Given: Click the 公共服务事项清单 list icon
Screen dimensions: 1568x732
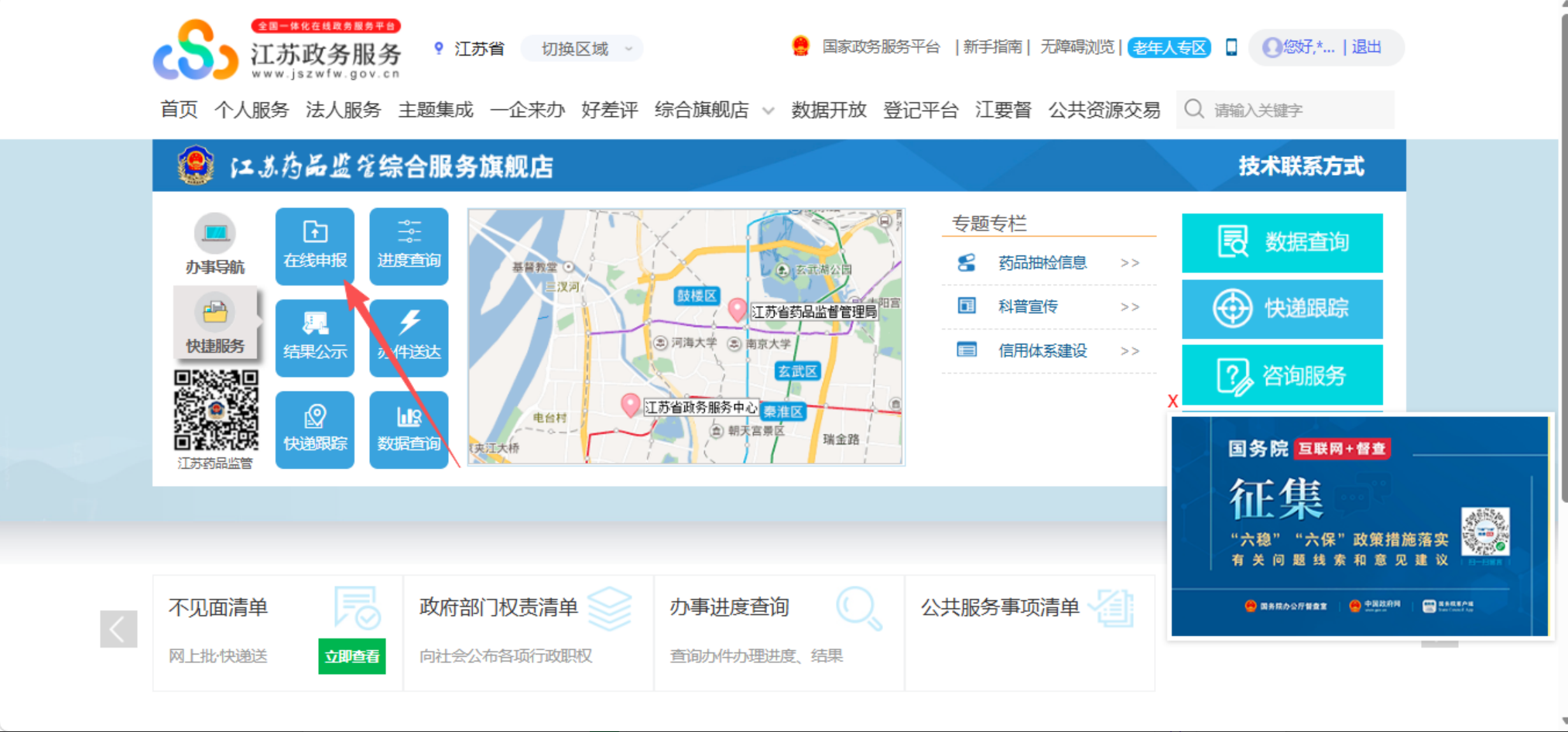Looking at the screenshot, I should [1112, 608].
